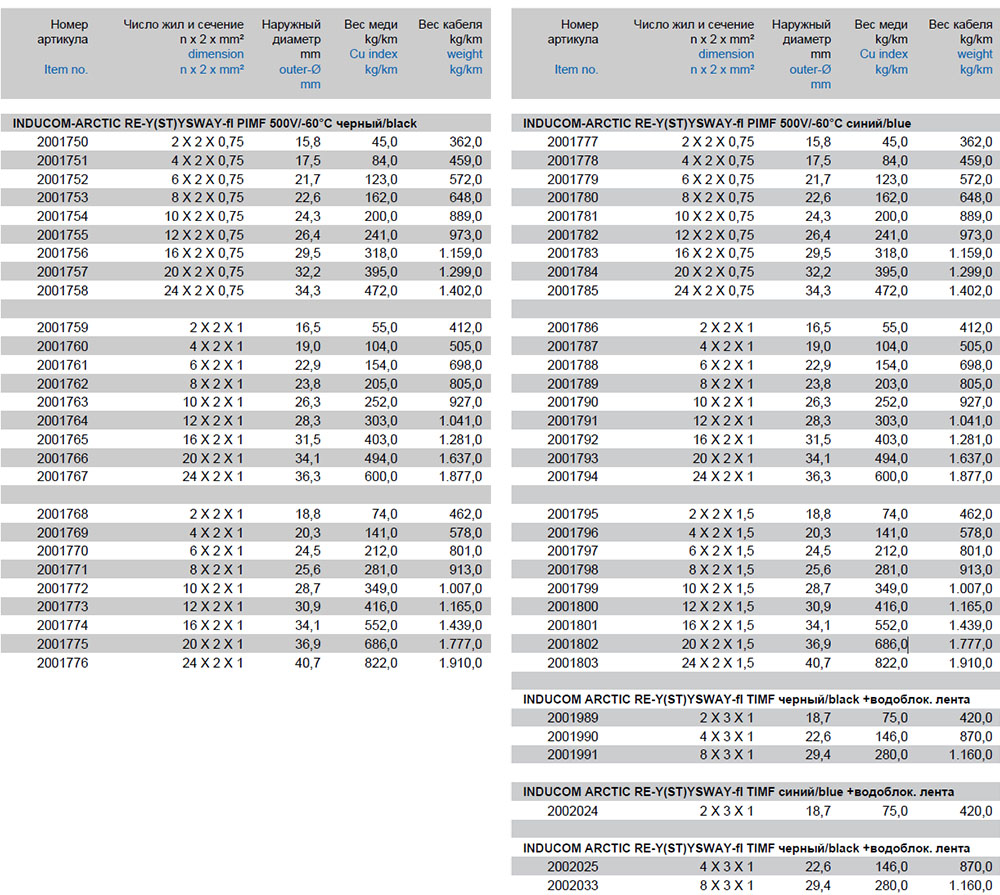
Task: Click article number 2001776
Action: point(62,663)
